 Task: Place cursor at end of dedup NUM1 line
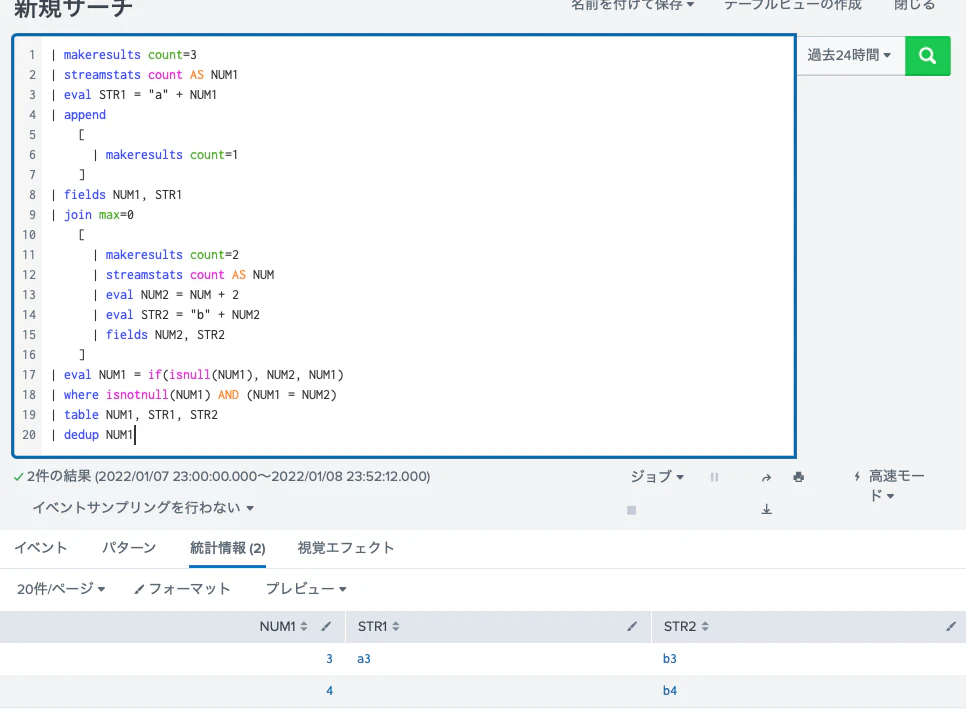click(134, 435)
